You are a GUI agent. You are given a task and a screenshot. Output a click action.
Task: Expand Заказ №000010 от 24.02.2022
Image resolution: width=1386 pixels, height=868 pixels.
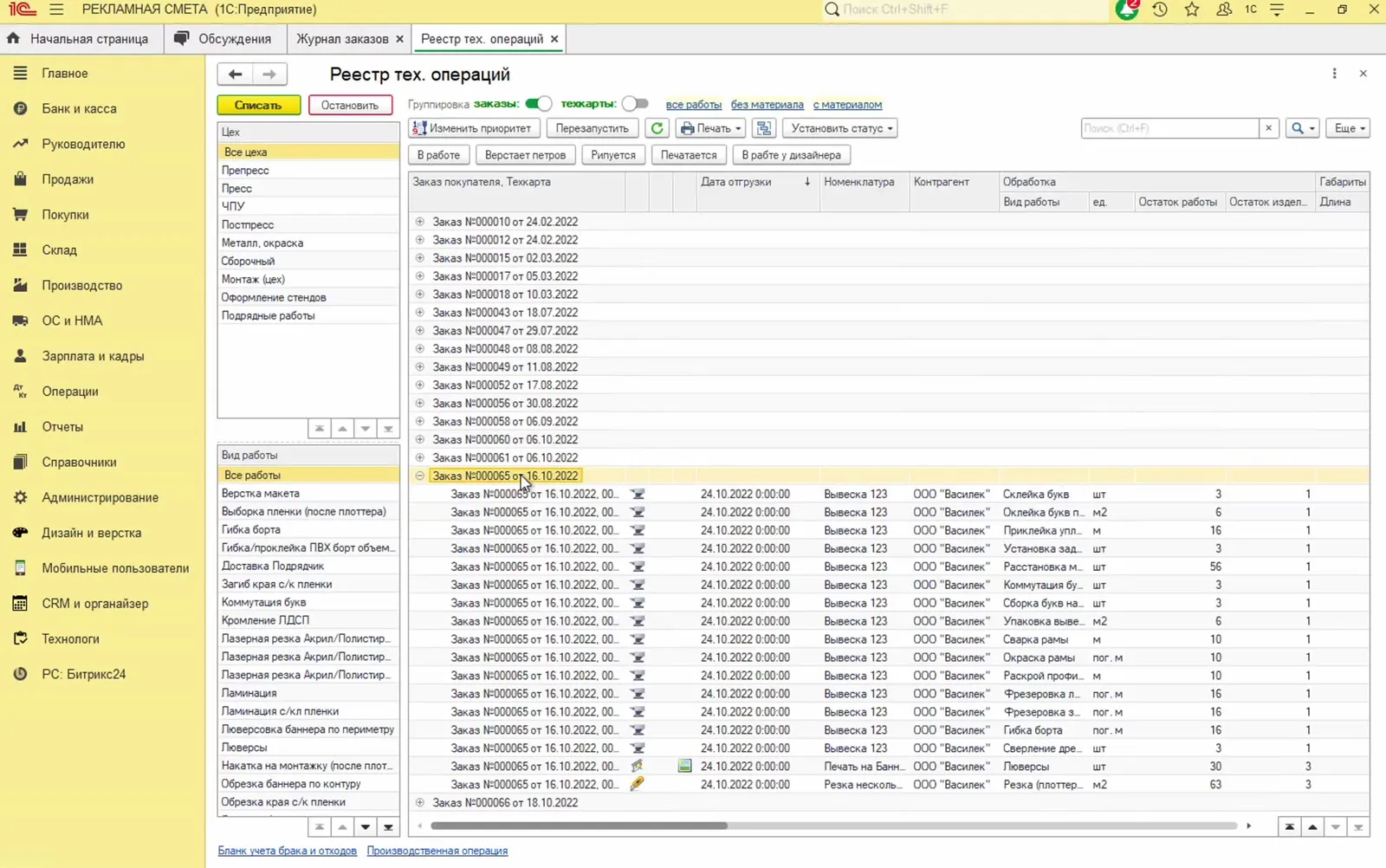[420, 222]
